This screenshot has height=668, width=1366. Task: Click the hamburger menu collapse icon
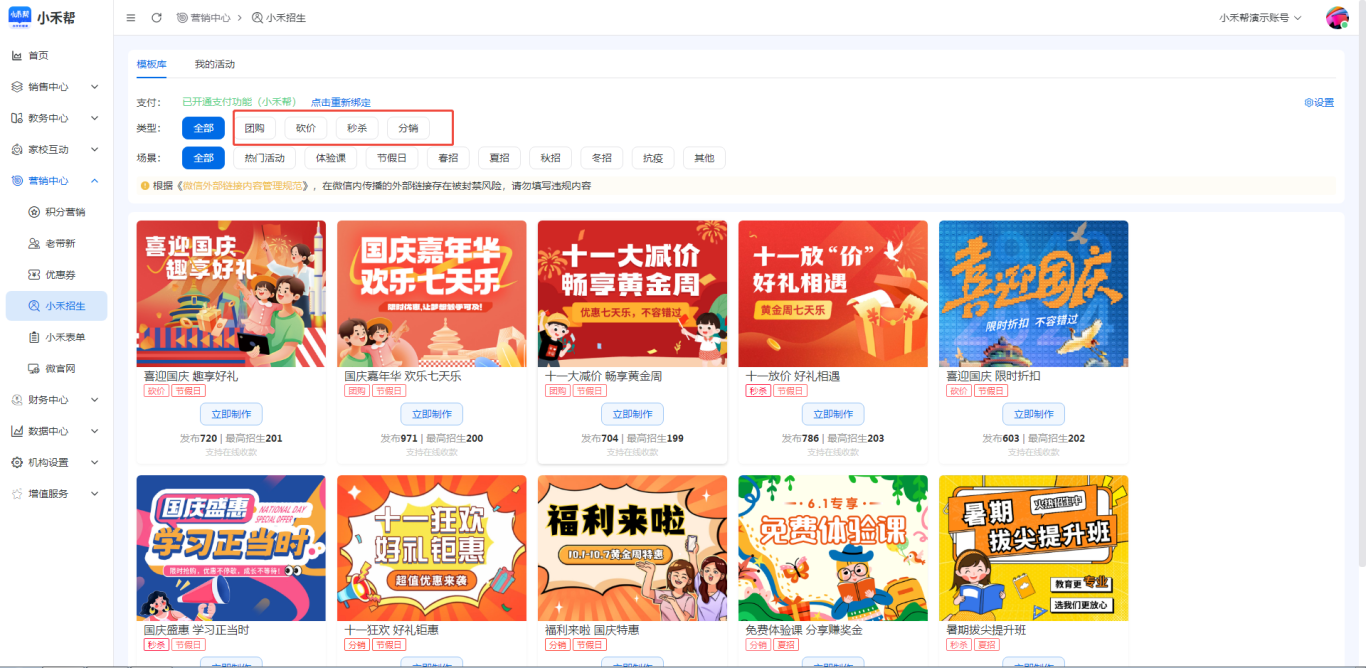click(x=131, y=18)
